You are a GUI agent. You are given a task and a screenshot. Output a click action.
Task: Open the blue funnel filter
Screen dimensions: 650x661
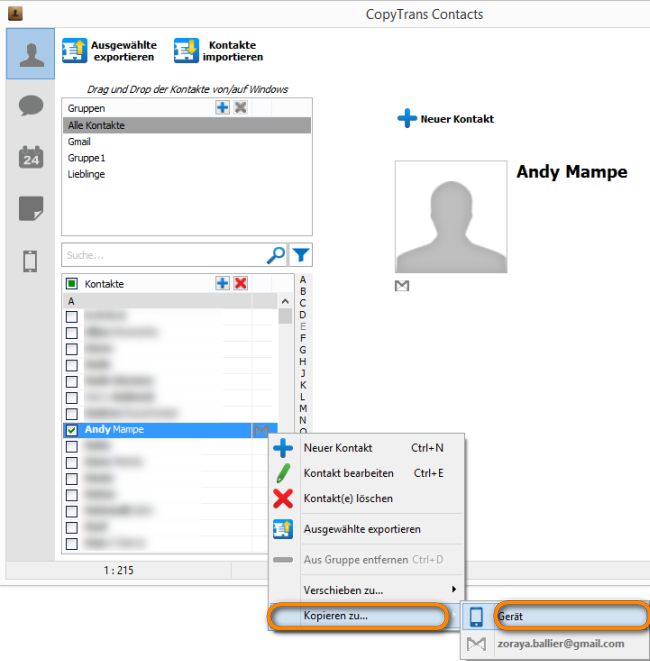click(301, 255)
